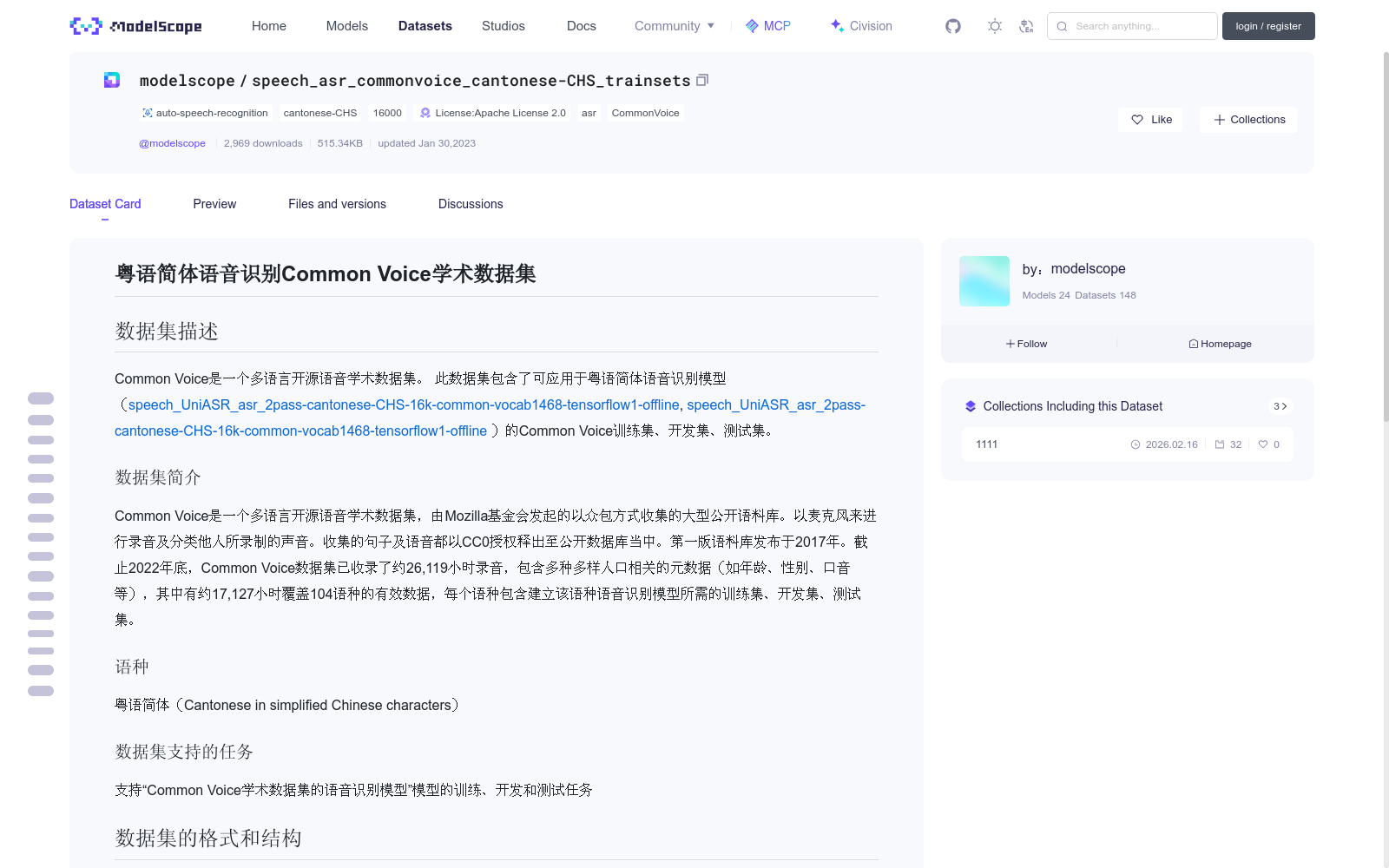Click the MCP nav link
1389x868 pixels.
pyautogui.click(x=768, y=26)
